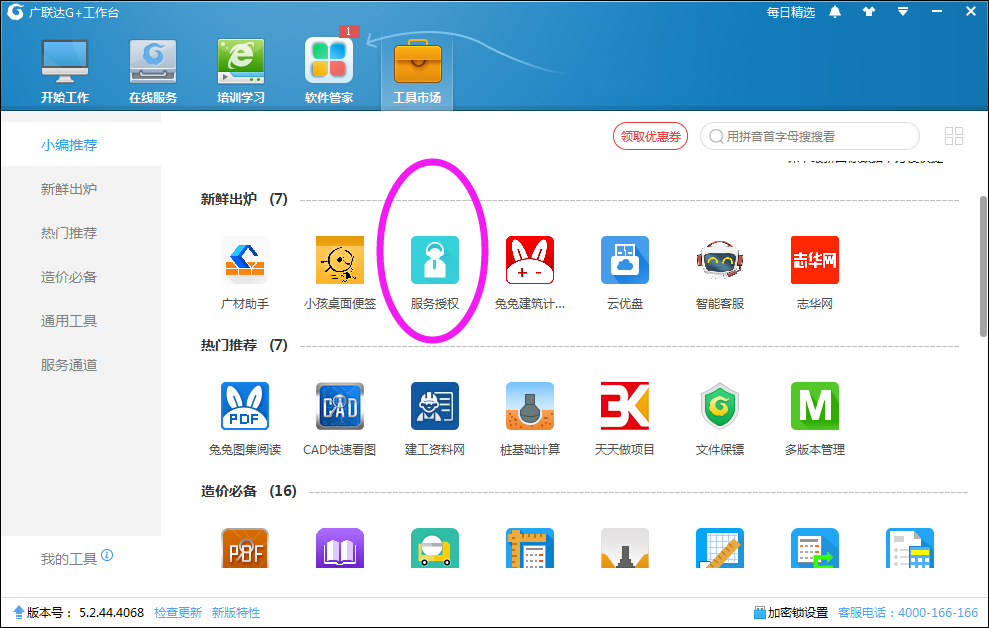The width and height of the screenshot is (989, 628).
Task: Open 兔兔图集阅读 PDF reader
Action: (x=245, y=406)
